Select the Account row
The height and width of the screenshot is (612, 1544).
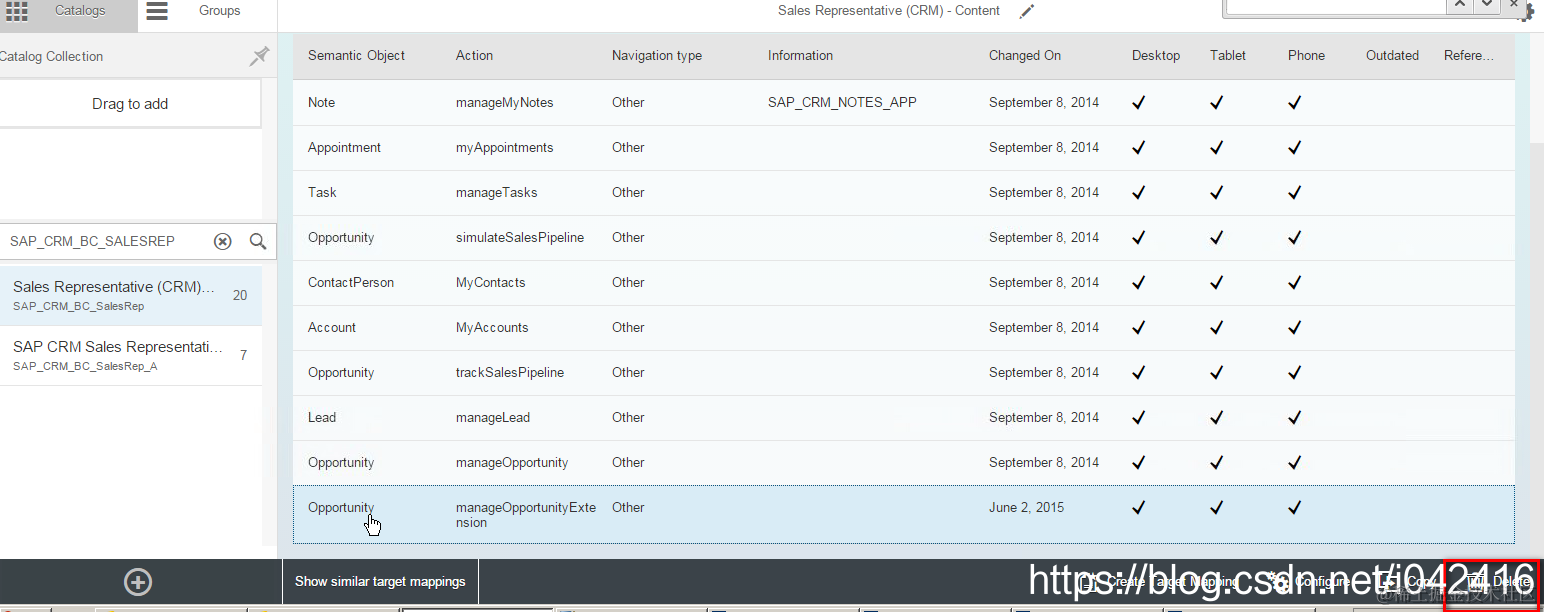(x=904, y=327)
